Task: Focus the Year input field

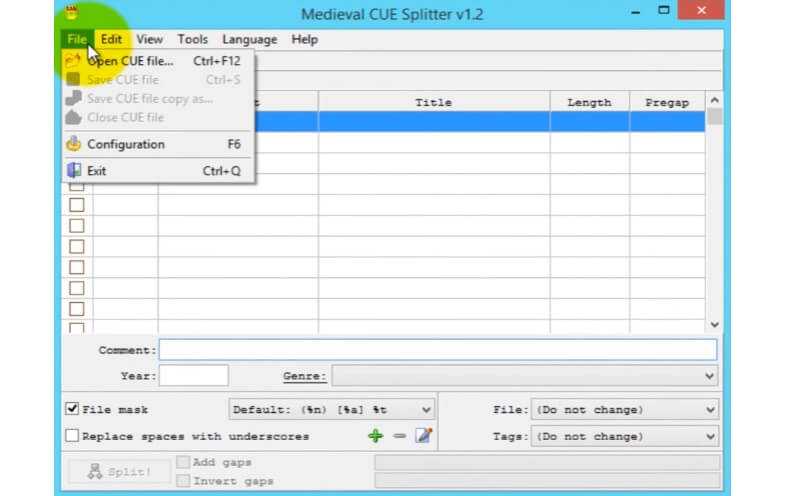Action: pos(194,376)
